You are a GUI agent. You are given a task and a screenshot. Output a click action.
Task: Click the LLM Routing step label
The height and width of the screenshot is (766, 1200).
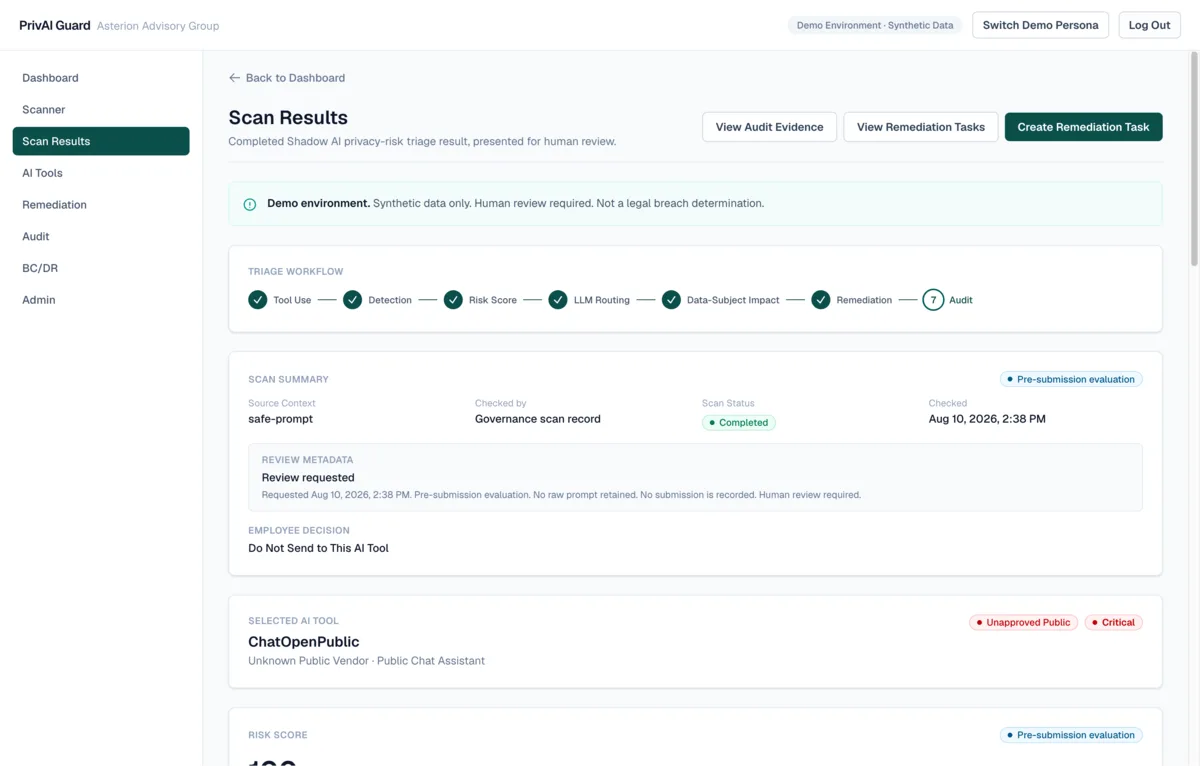point(602,300)
